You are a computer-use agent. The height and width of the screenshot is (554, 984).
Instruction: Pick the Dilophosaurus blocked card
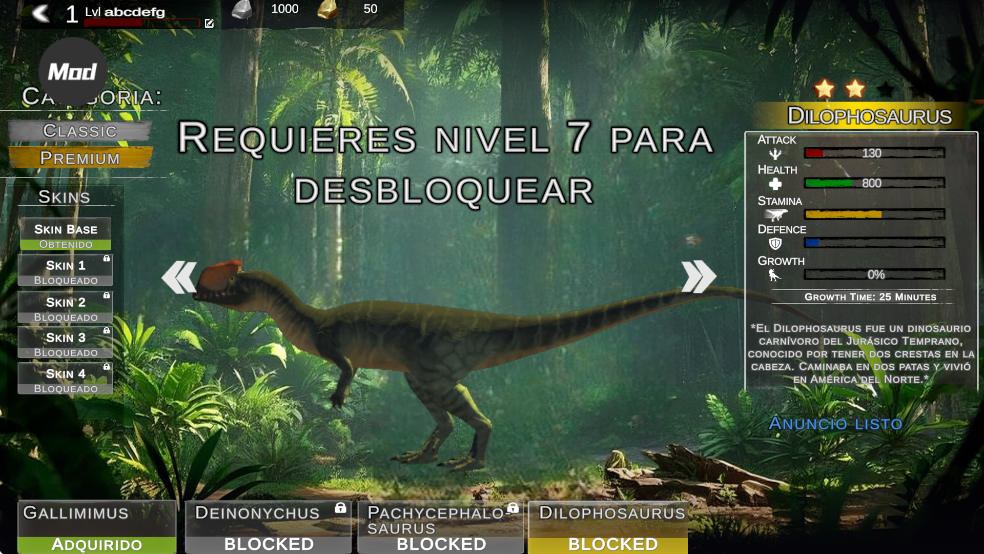pos(608,527)
